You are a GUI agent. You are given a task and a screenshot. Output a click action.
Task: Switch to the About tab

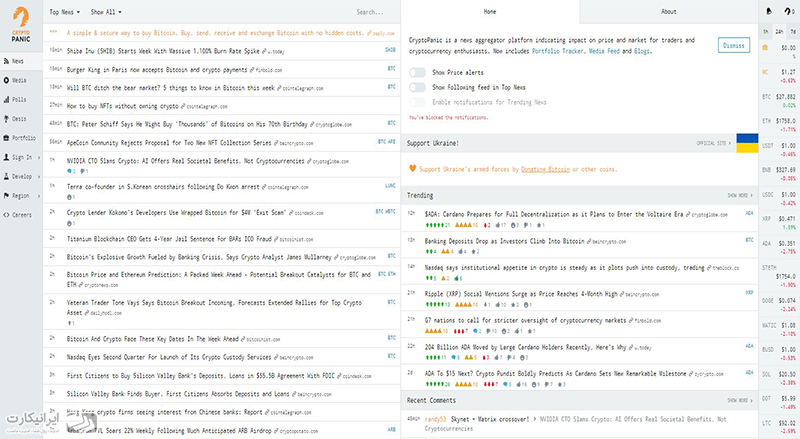click(x=668, y=12)
